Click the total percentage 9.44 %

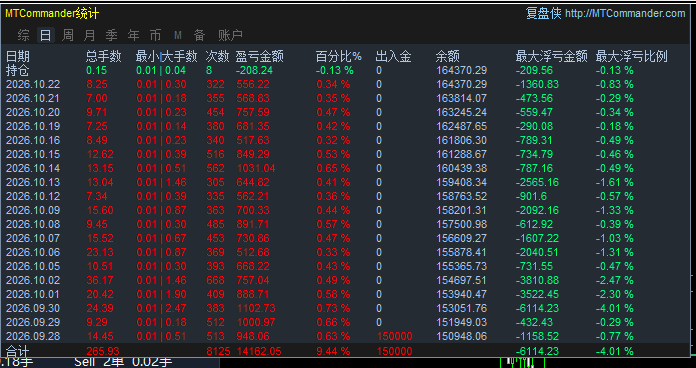click(x=333, y=351)
